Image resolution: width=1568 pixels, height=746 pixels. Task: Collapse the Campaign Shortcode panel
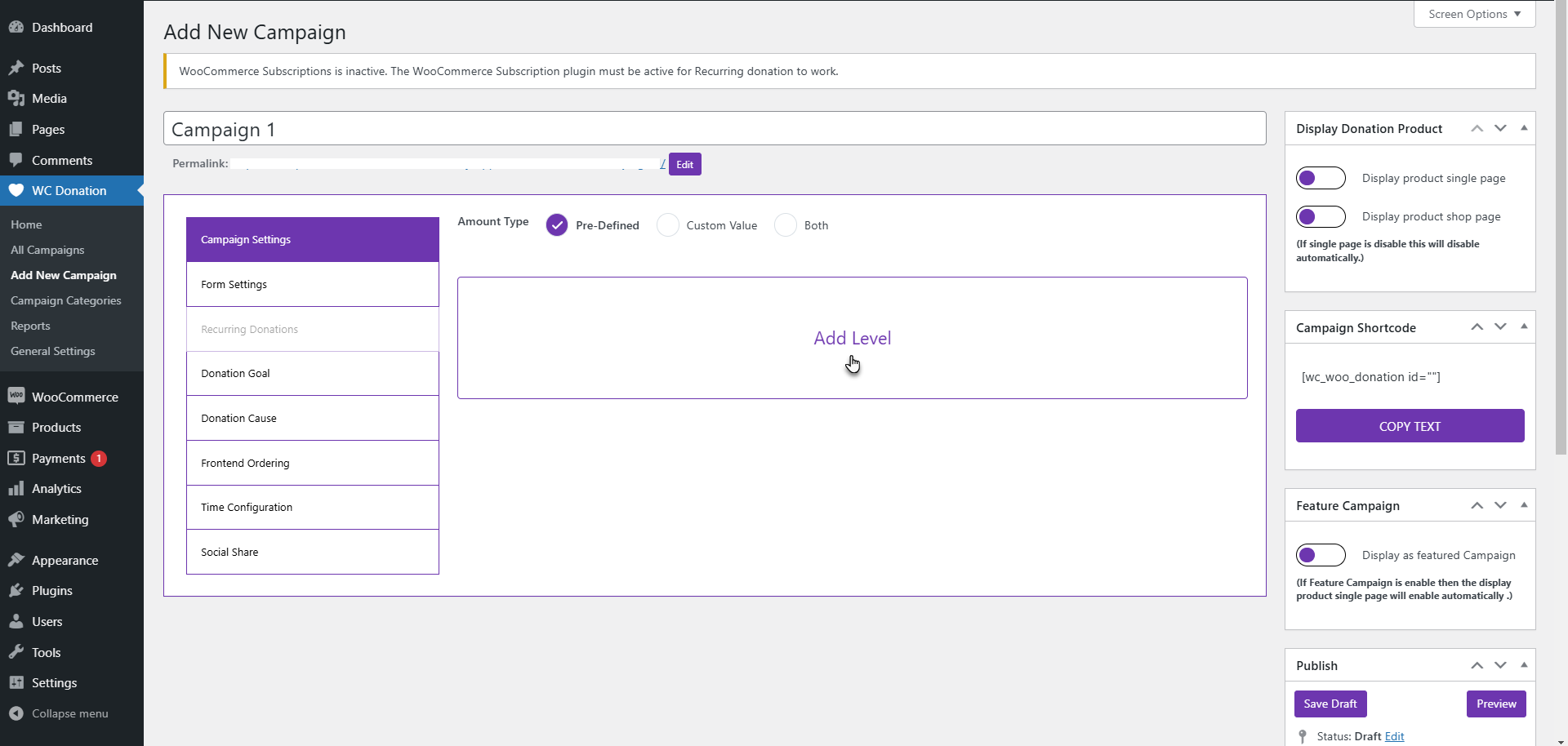click(1524, 326)
